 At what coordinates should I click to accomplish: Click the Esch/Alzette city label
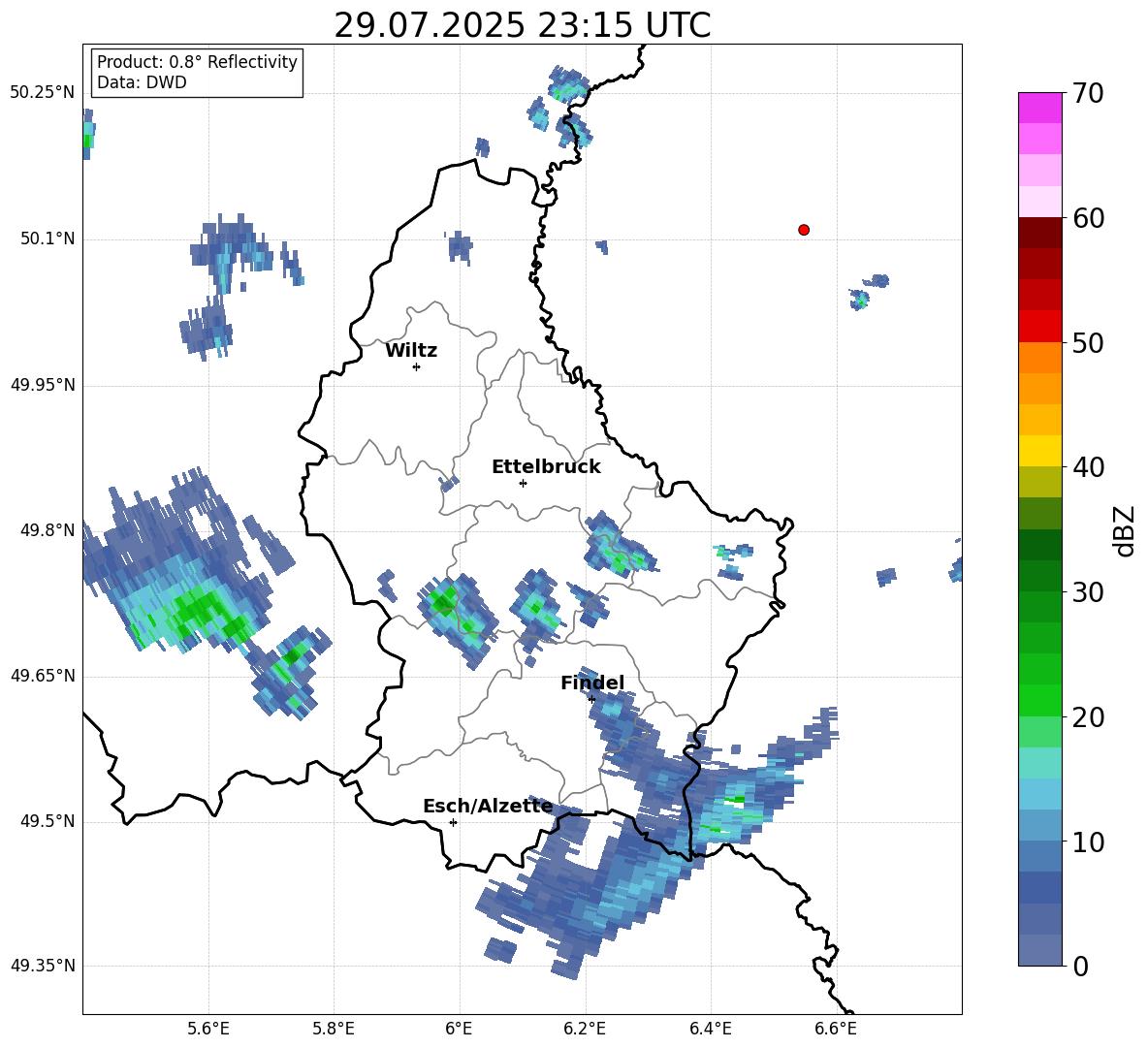point(488,806)
